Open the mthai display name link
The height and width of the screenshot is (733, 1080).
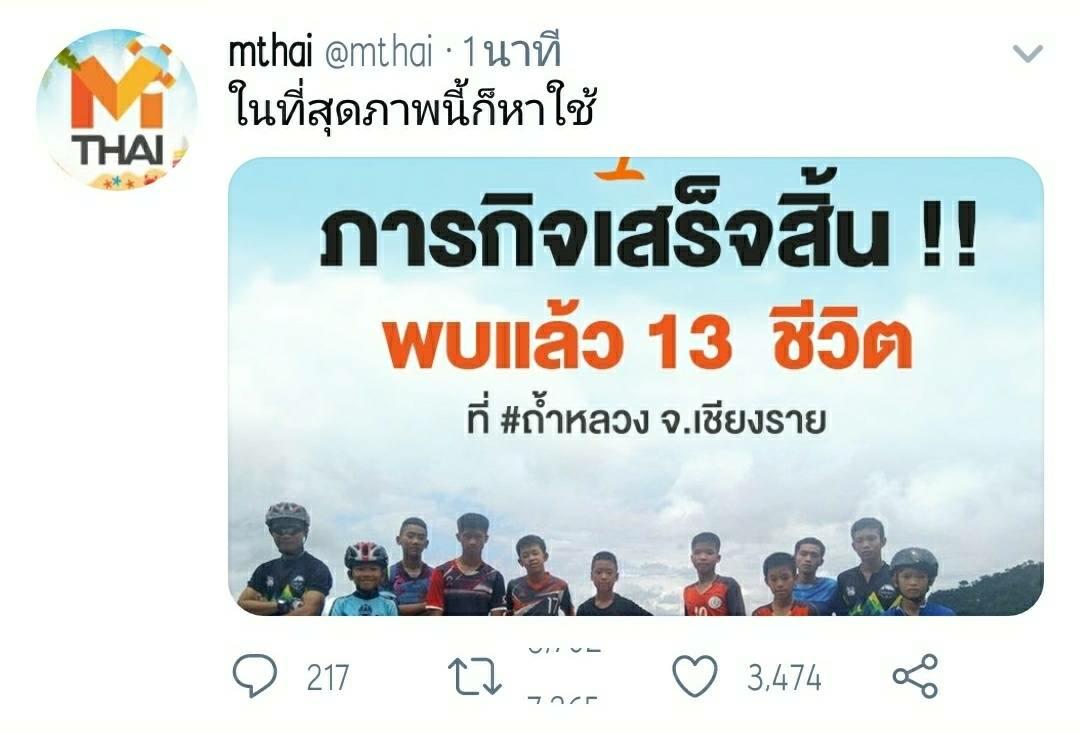pyautogui.click(x=270, y=52)
